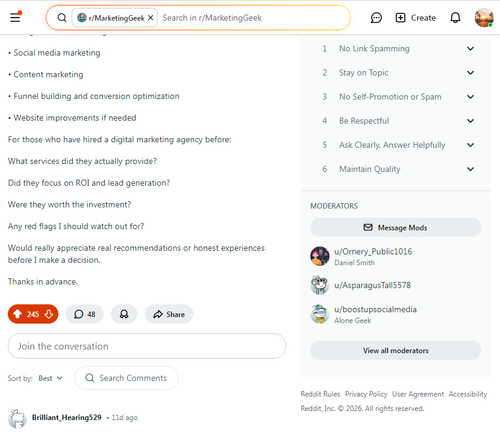Give an award to the post
Viewport: 500px width, 434px height.
124,314
